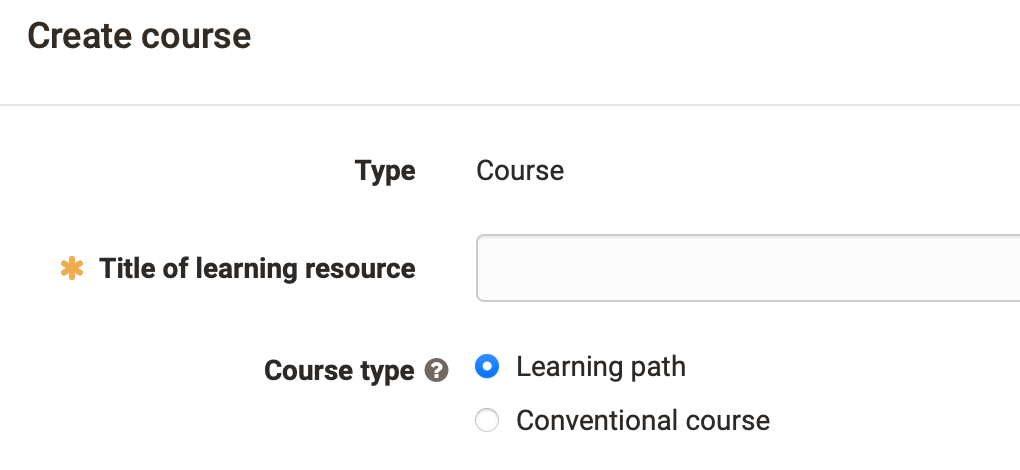Image resolution: width=1020 pixels, height=470 pixels.
Task: Activate the unselected course type radio circle
Action: click(x=487, y=420)
